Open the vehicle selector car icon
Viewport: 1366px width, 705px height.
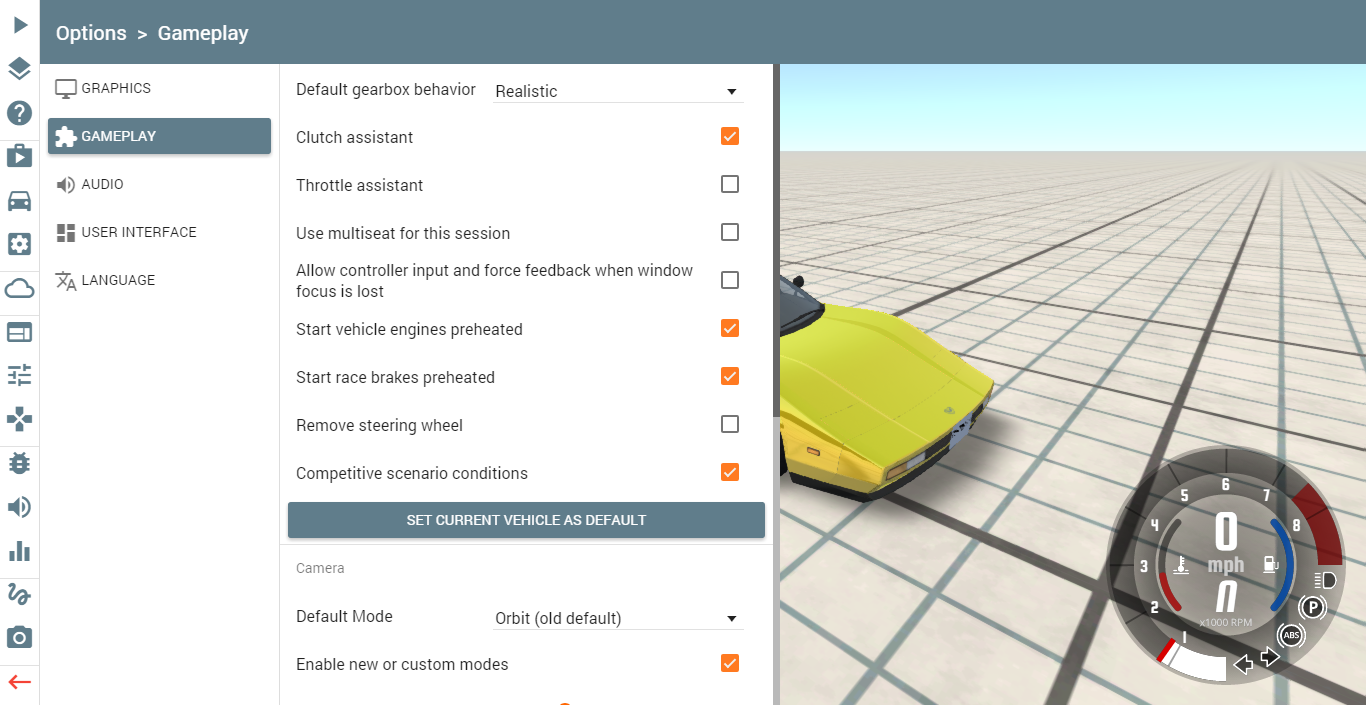[x=20, y=200]
